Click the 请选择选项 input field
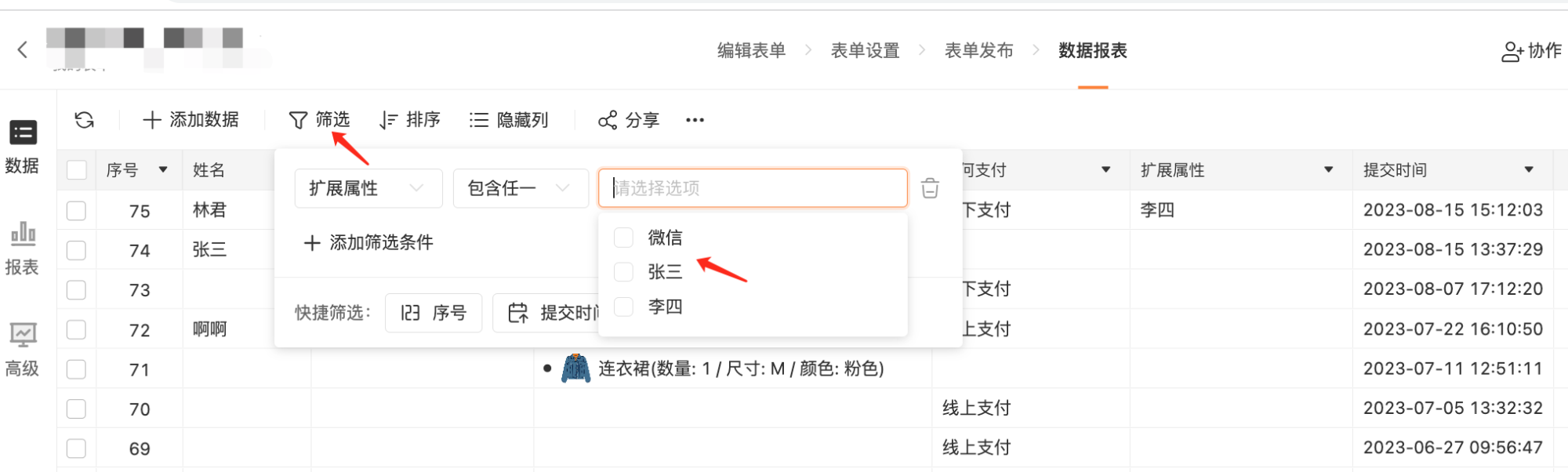This screenshot has height=472, width=1568. 753,188
